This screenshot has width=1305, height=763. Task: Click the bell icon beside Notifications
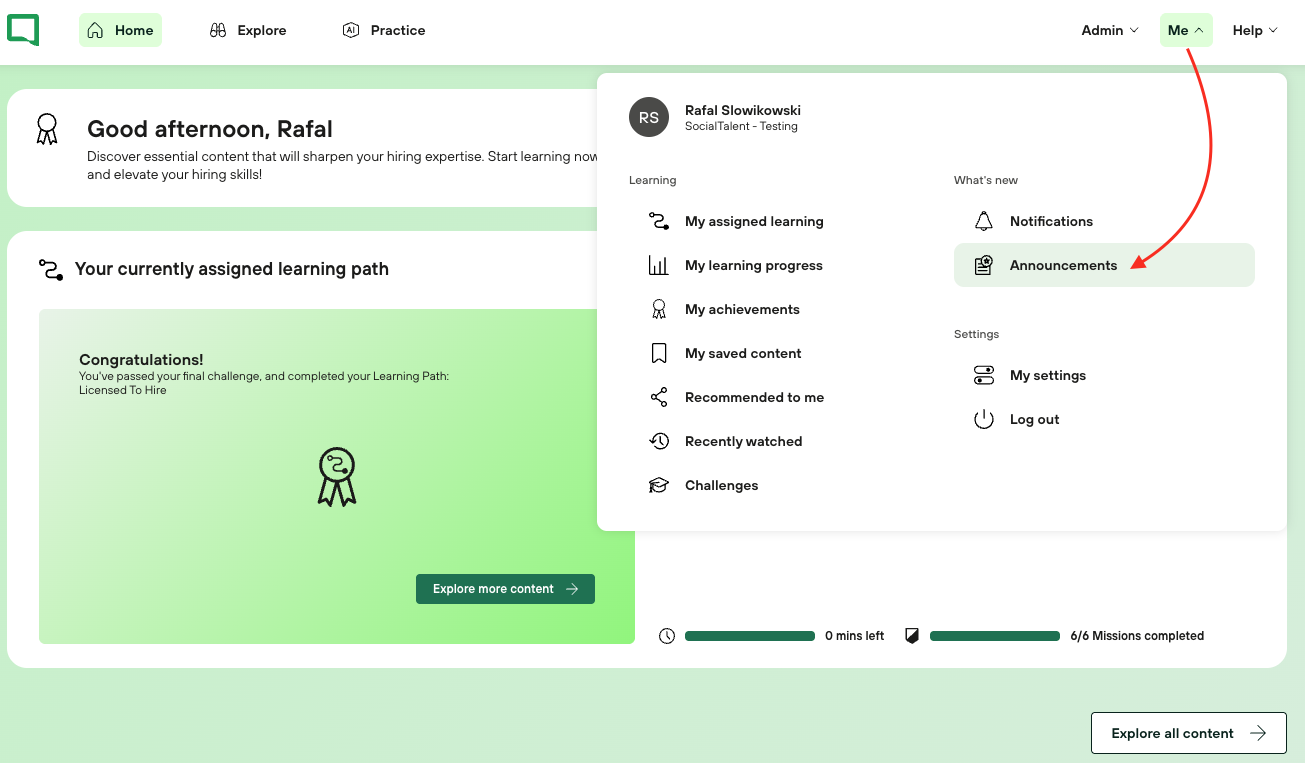point(984,221)
